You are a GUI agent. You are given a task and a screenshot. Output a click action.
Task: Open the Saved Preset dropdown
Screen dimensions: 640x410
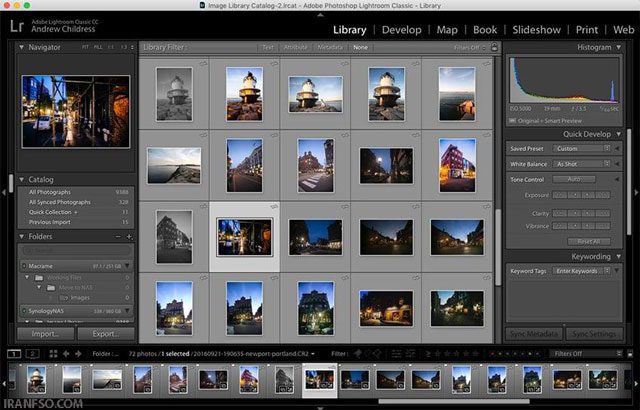(582, 148)
